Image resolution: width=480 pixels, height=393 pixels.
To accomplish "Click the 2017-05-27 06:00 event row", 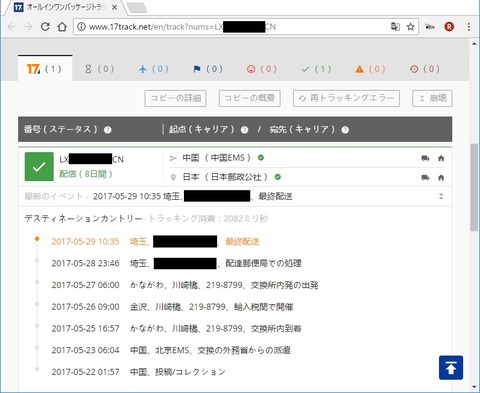I will pos(185,285).
